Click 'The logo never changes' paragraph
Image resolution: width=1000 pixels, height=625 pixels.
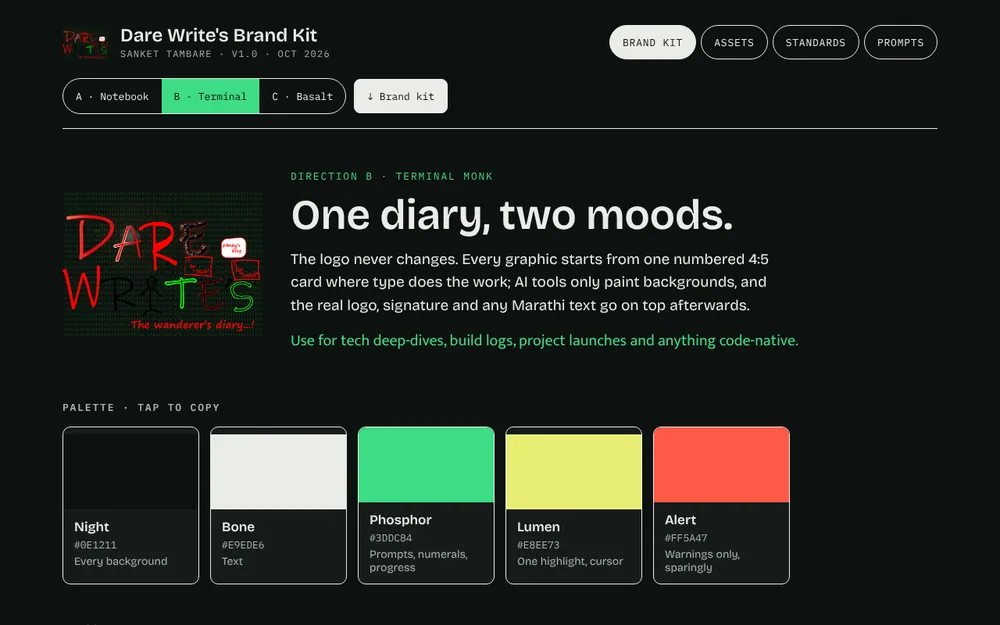tap(529, 282)
